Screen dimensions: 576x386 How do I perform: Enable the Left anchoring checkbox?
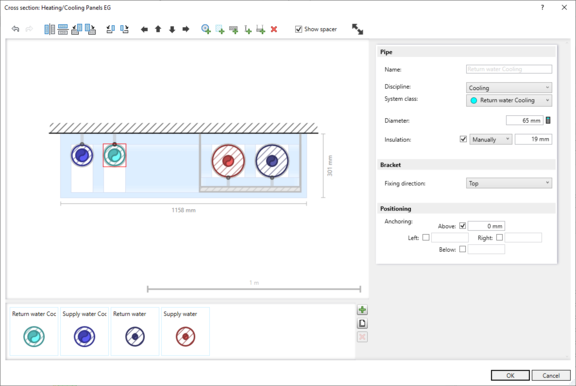[x=426, y=237]
